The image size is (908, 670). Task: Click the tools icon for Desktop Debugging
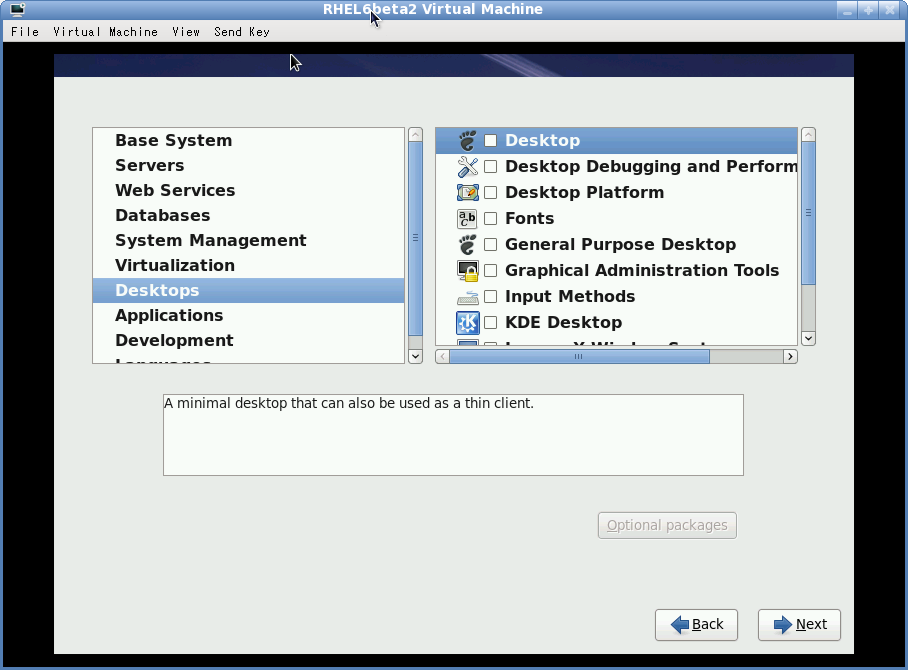pos(467,167)
